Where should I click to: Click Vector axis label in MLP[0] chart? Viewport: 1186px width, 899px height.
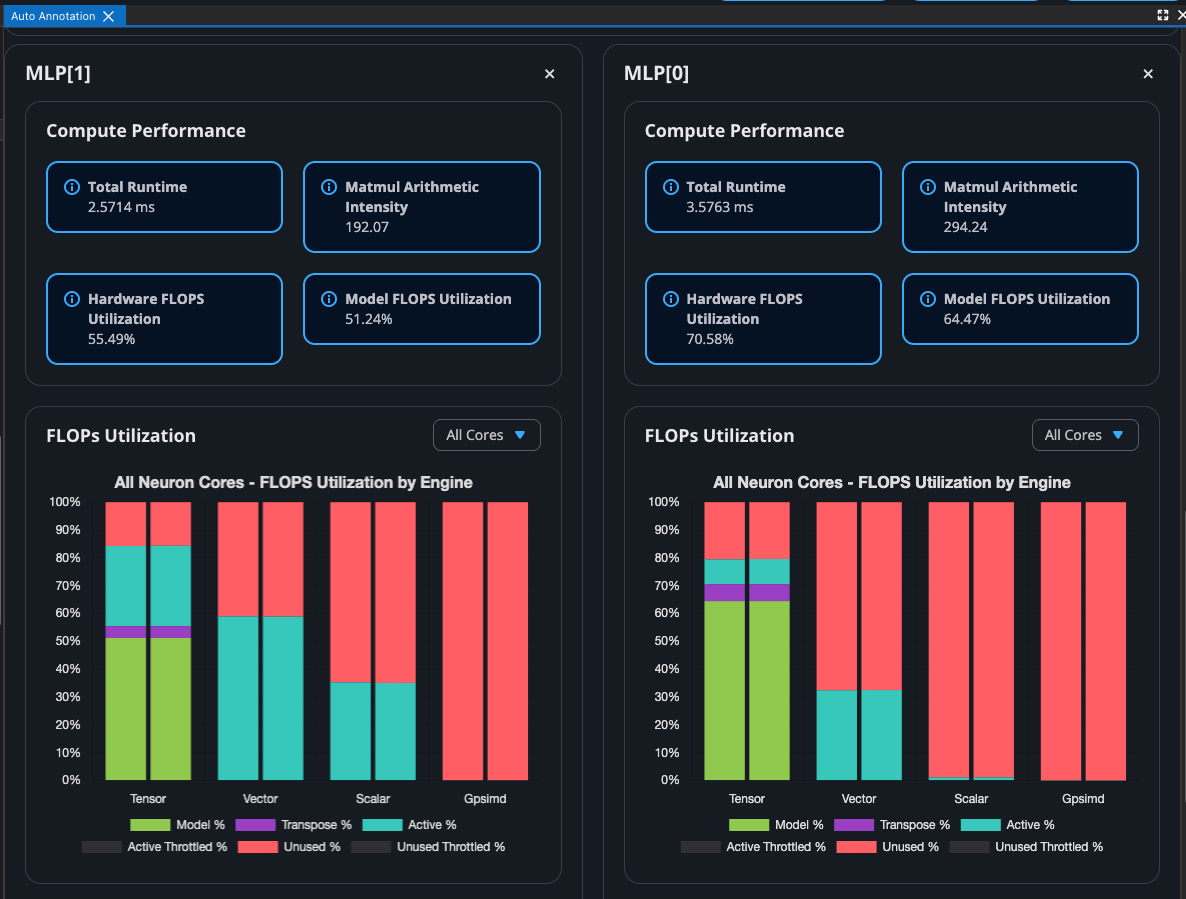click(858, 798)
